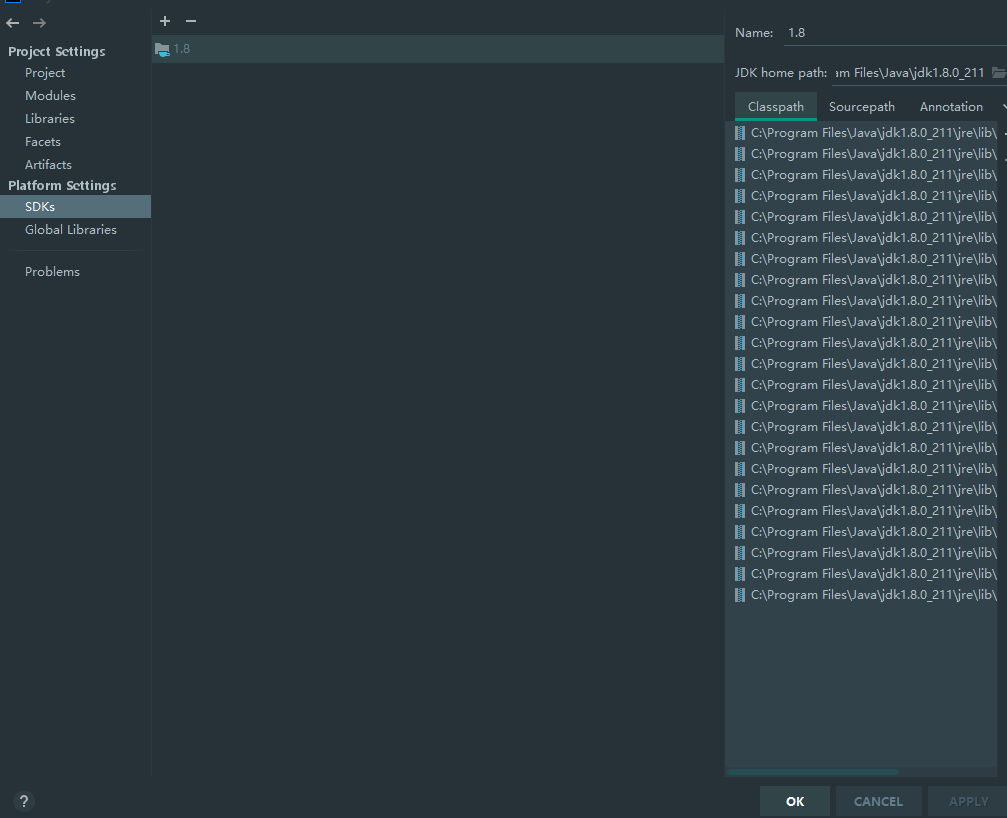Open Project settings page
This screenshot has width=1007, height=818.
point(45,73)
